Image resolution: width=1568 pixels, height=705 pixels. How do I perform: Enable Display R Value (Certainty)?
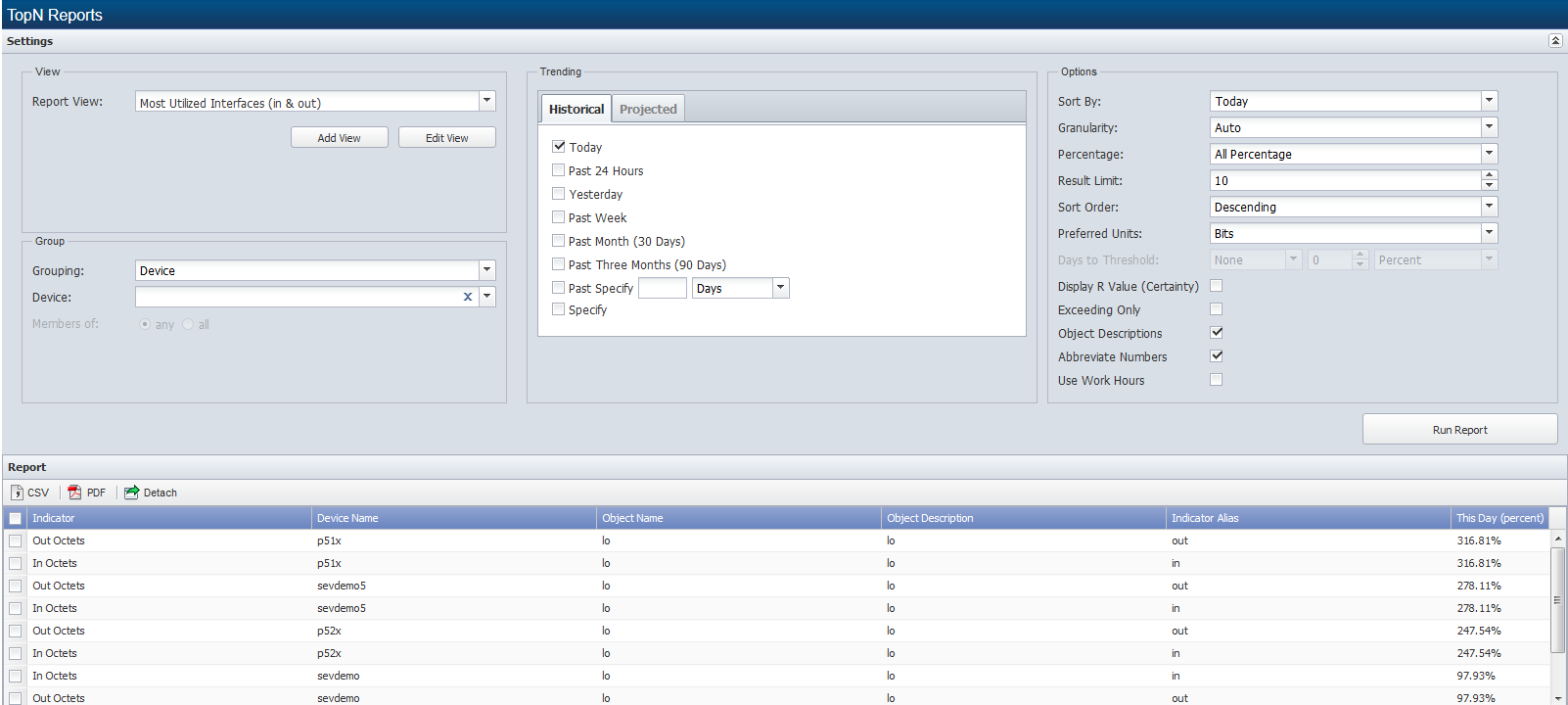point(1217,285)
